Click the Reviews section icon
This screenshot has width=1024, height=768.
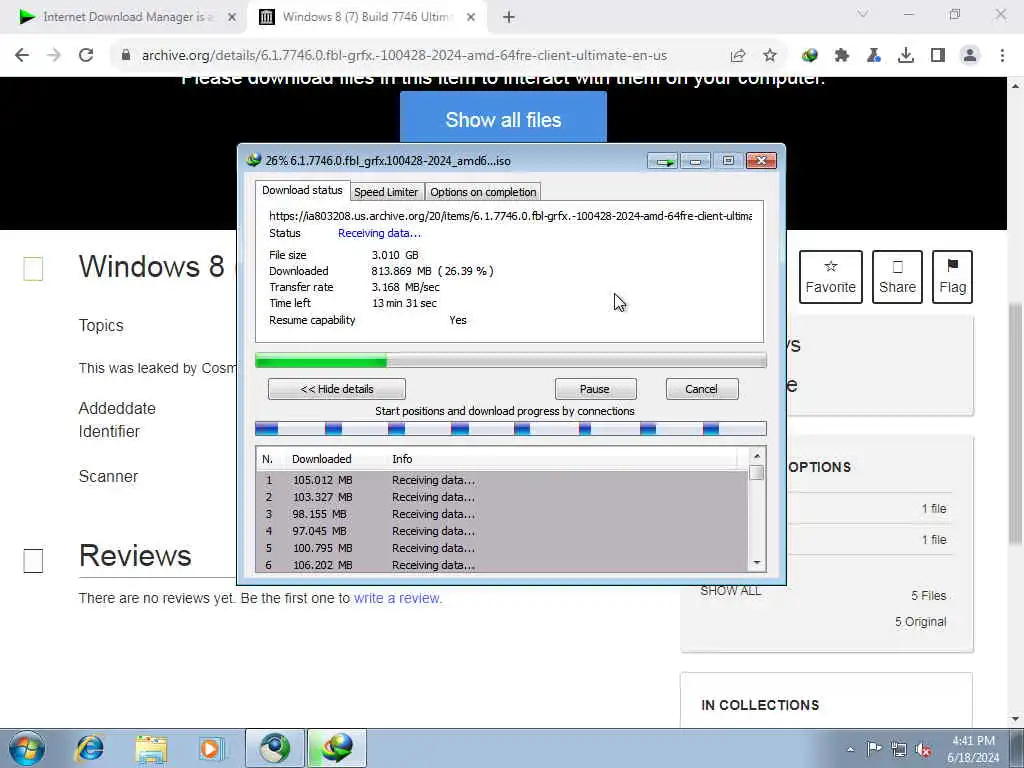(33, 560)
